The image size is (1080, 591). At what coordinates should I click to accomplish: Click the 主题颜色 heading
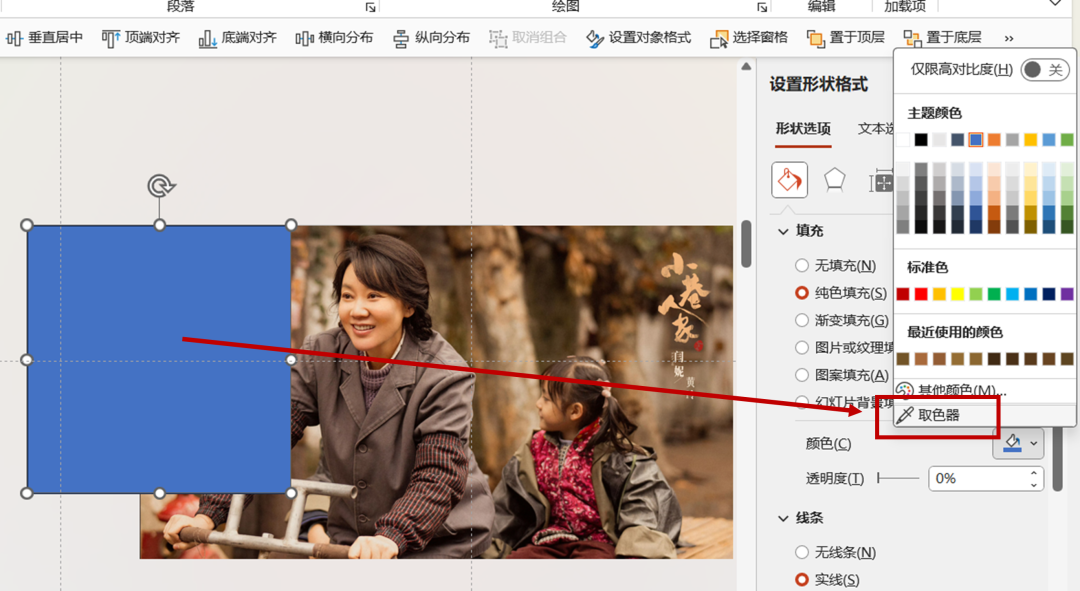coord(934,113)
